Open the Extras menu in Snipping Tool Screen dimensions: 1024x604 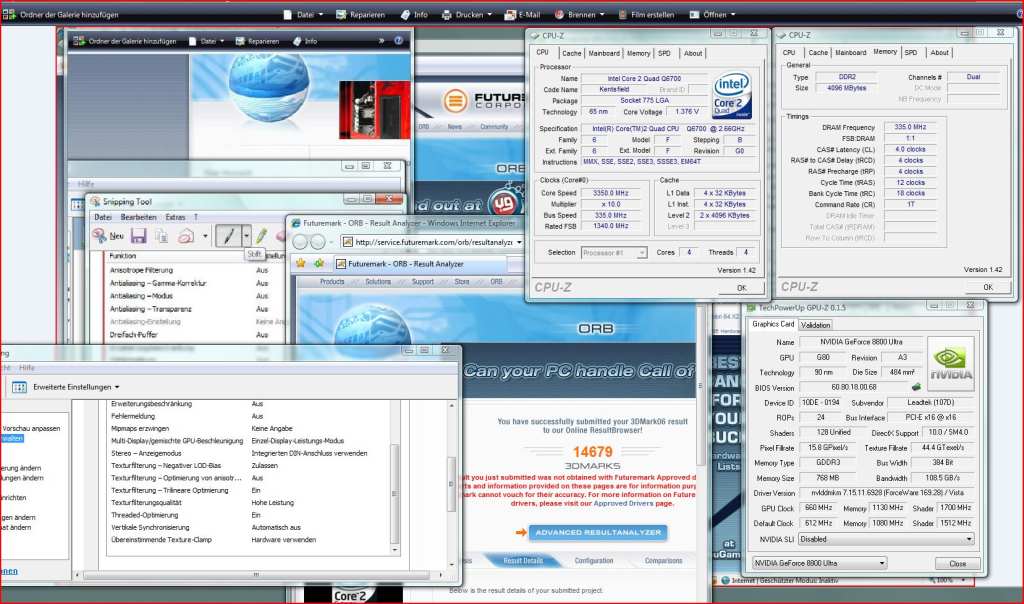pos(175,217)
